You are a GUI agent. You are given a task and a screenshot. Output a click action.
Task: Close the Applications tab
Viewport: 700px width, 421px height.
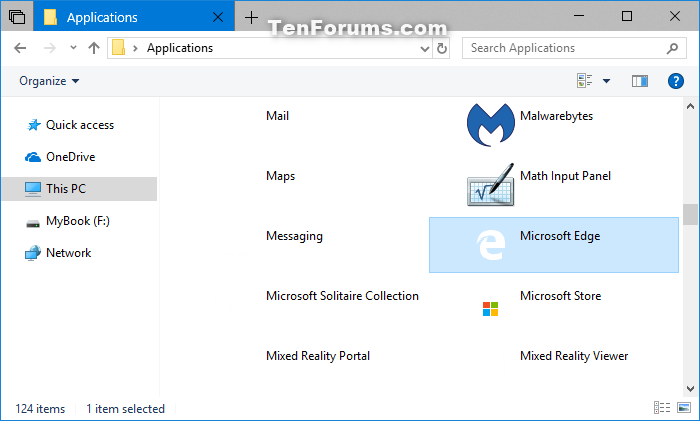click(x=218, y=17)
